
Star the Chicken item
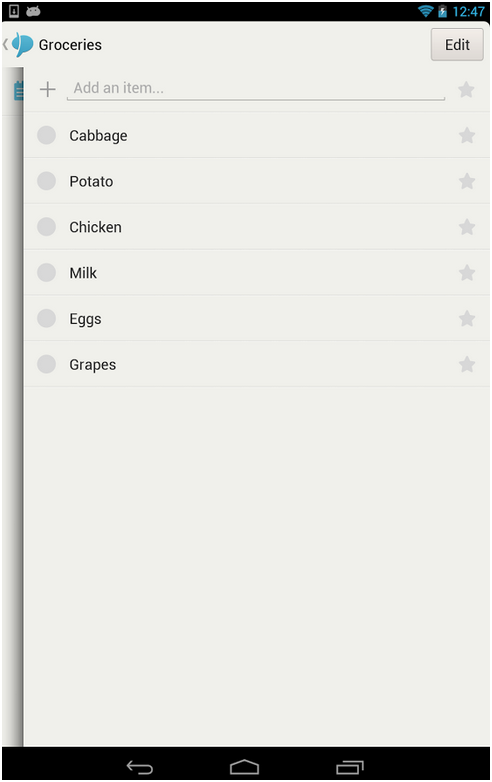467,227
